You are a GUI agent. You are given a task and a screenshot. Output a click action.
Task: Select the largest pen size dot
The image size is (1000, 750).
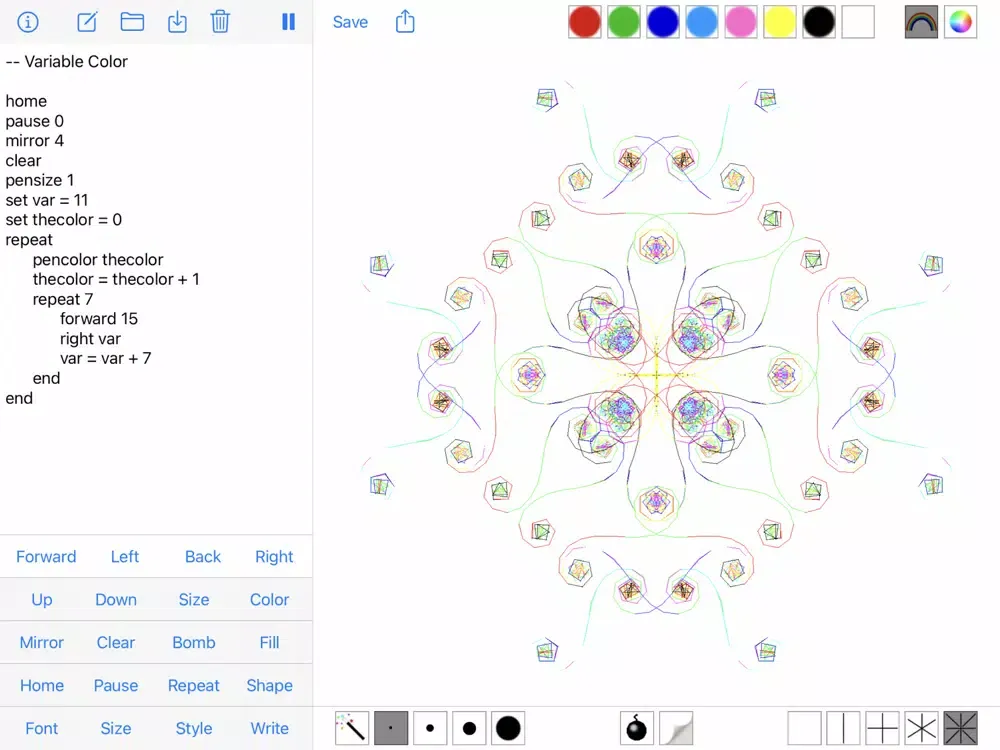pos(508,728)
